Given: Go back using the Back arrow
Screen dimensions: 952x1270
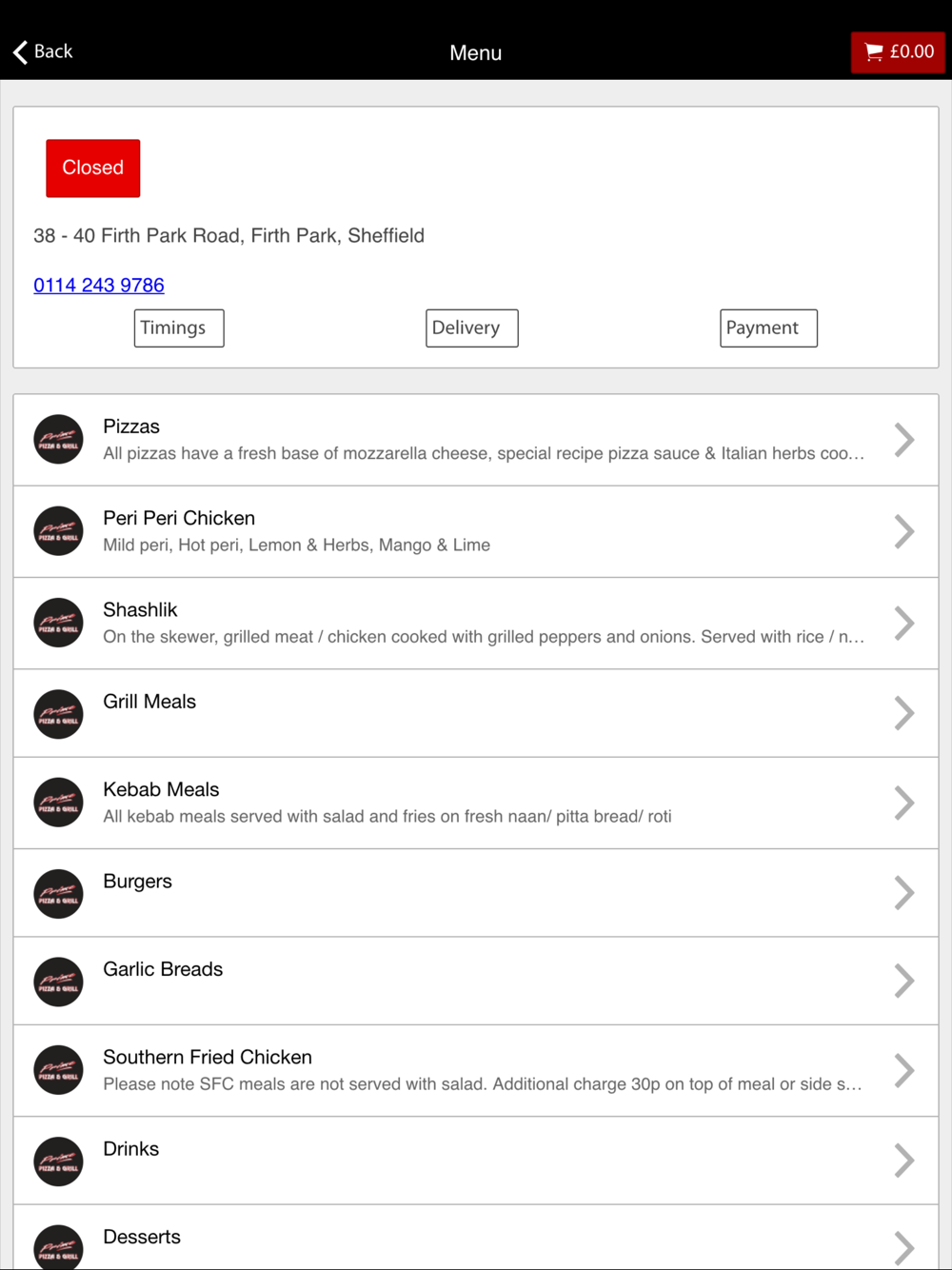Looking at the screenshot, I should tap(43, 51).
